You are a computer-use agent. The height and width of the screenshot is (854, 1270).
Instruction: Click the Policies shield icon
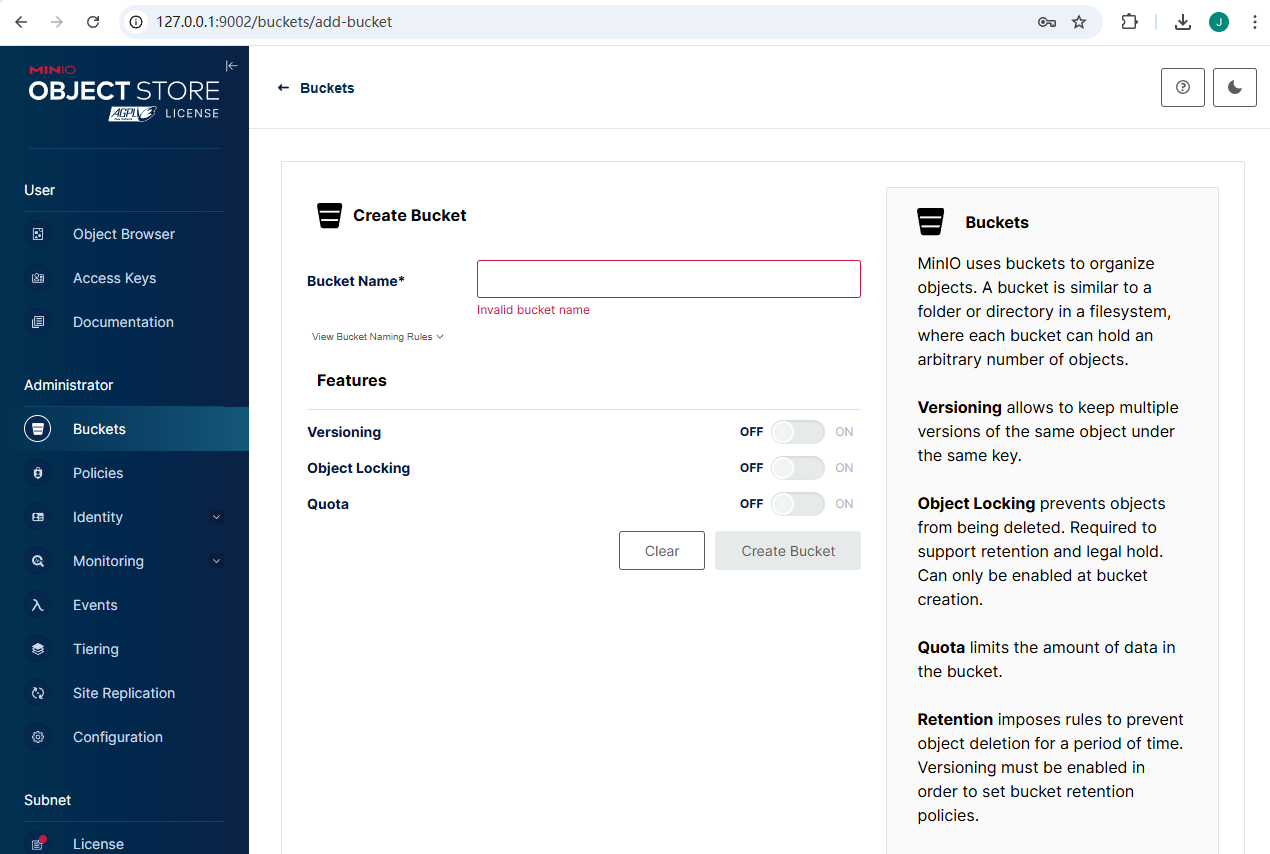pos(38,473)
